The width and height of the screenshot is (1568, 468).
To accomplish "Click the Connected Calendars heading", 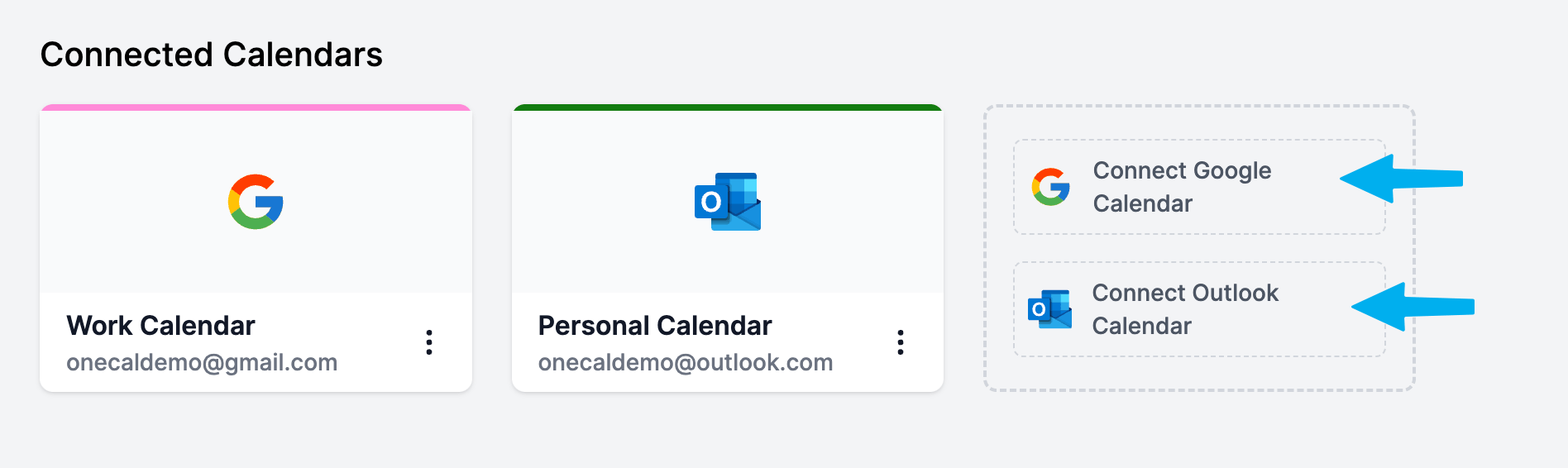I will 212,55.
